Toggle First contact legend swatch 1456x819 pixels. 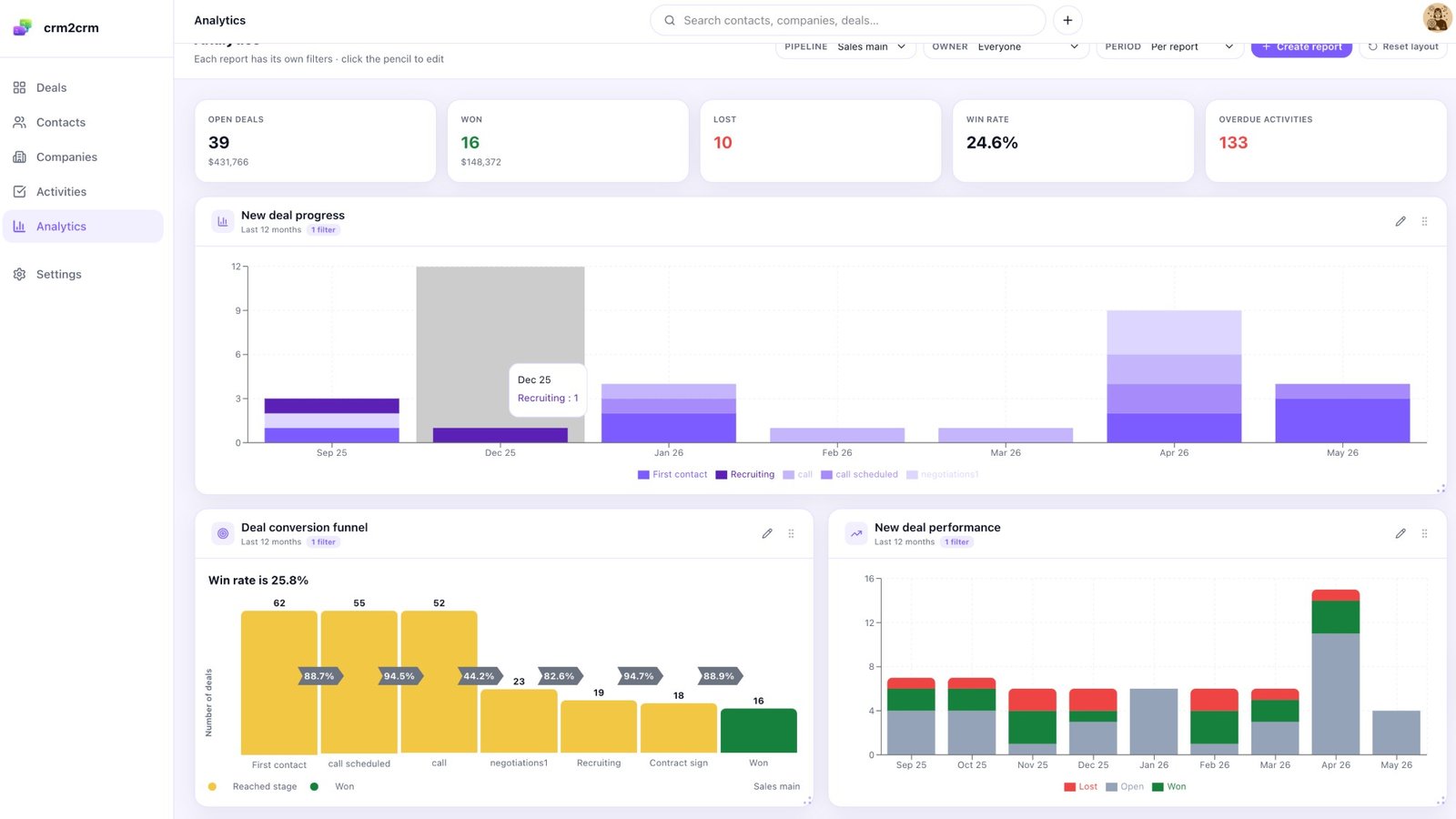[x=643, y=475]
